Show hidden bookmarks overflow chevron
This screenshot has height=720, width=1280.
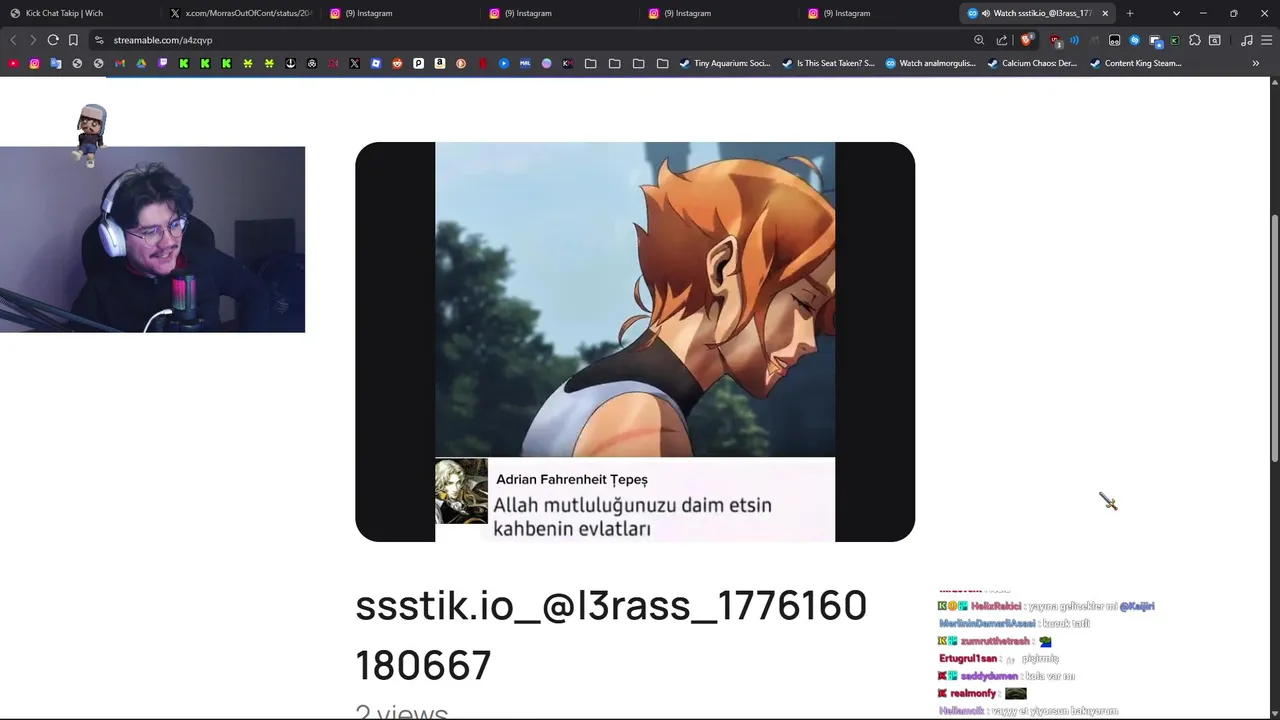(x=1256, y=63)
